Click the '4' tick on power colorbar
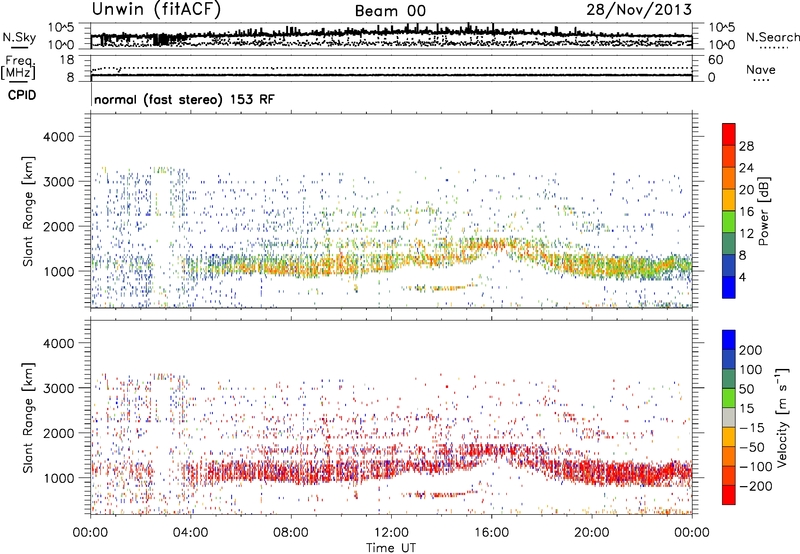The image size is (800, 554). click(742, 277)
